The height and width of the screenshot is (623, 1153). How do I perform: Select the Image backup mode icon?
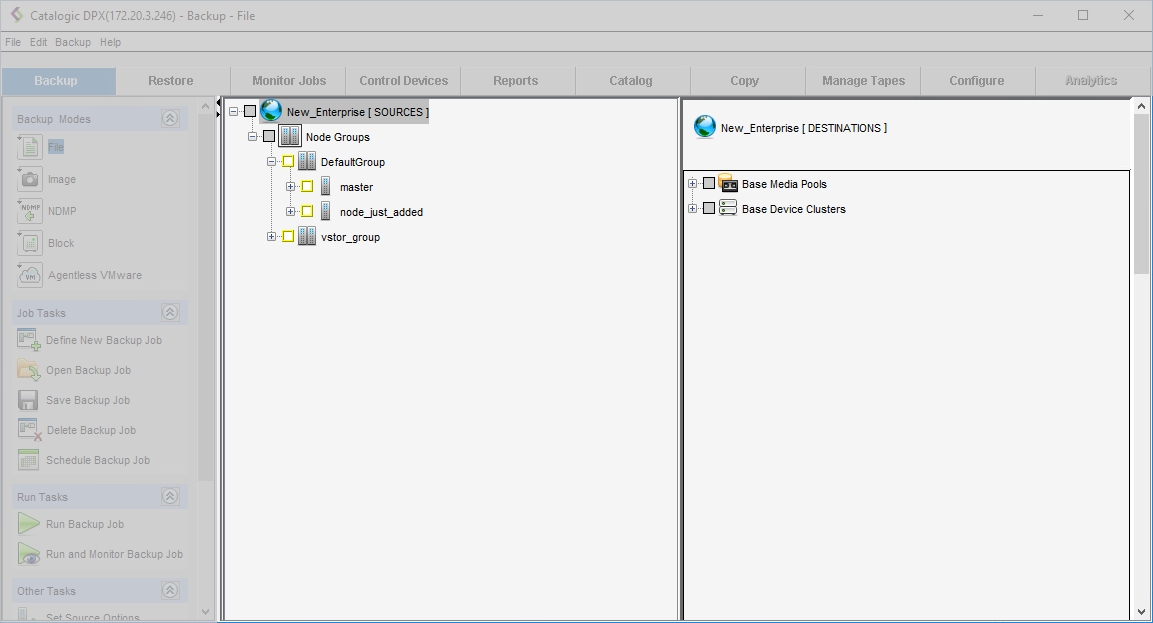click(x=30, y=179)
